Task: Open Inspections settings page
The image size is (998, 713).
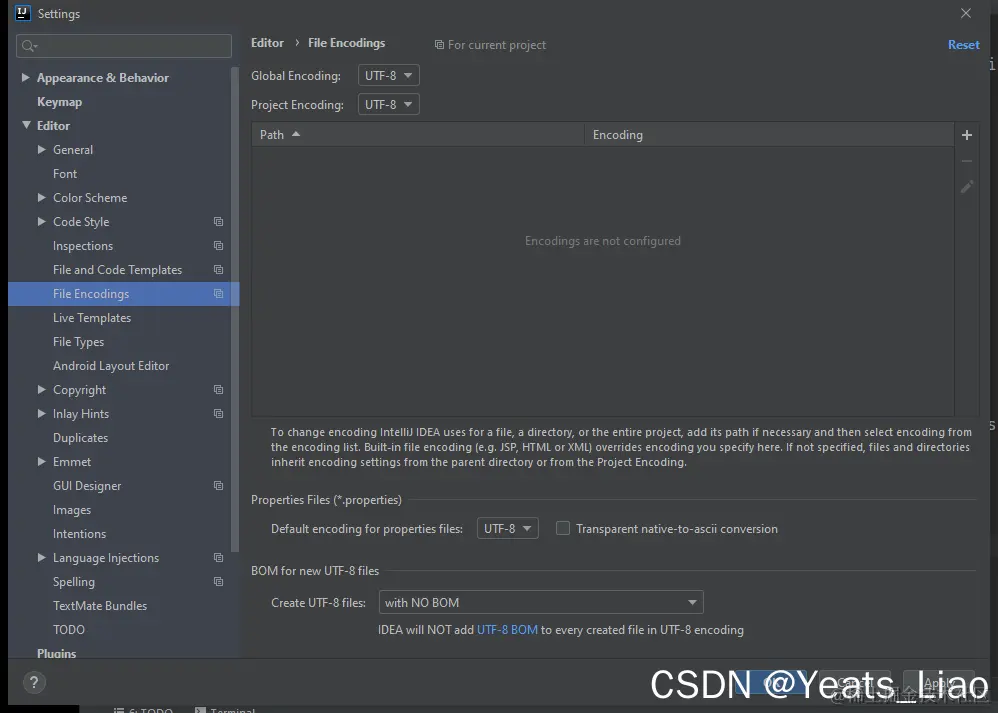Action: pyautogui.click(x=83, y=246)
